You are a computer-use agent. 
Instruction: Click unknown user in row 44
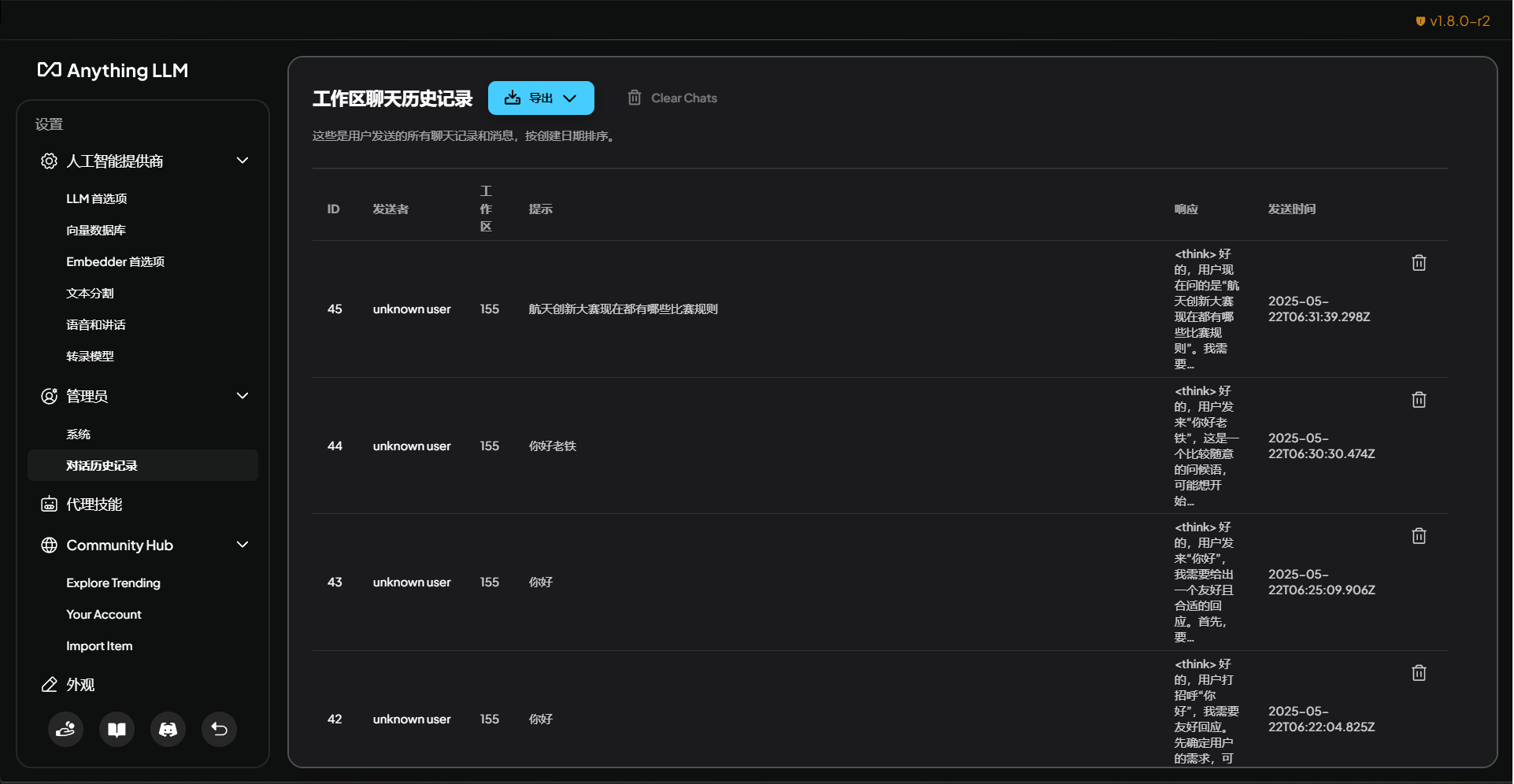click(412, 446)
